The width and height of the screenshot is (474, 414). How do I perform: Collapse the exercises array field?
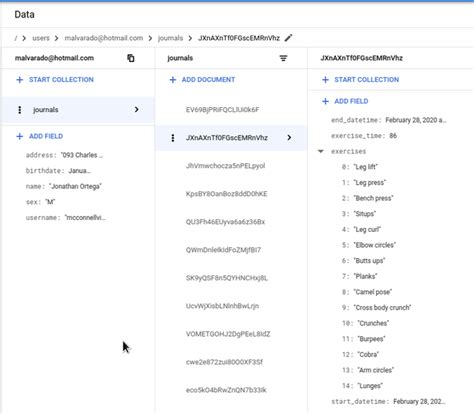coord(321,151)
